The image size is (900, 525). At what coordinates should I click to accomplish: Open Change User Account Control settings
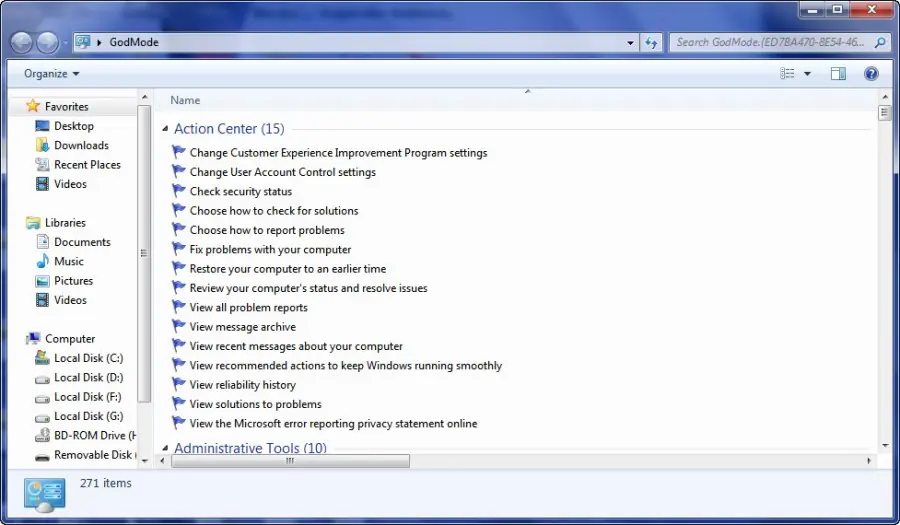point(282,172)
